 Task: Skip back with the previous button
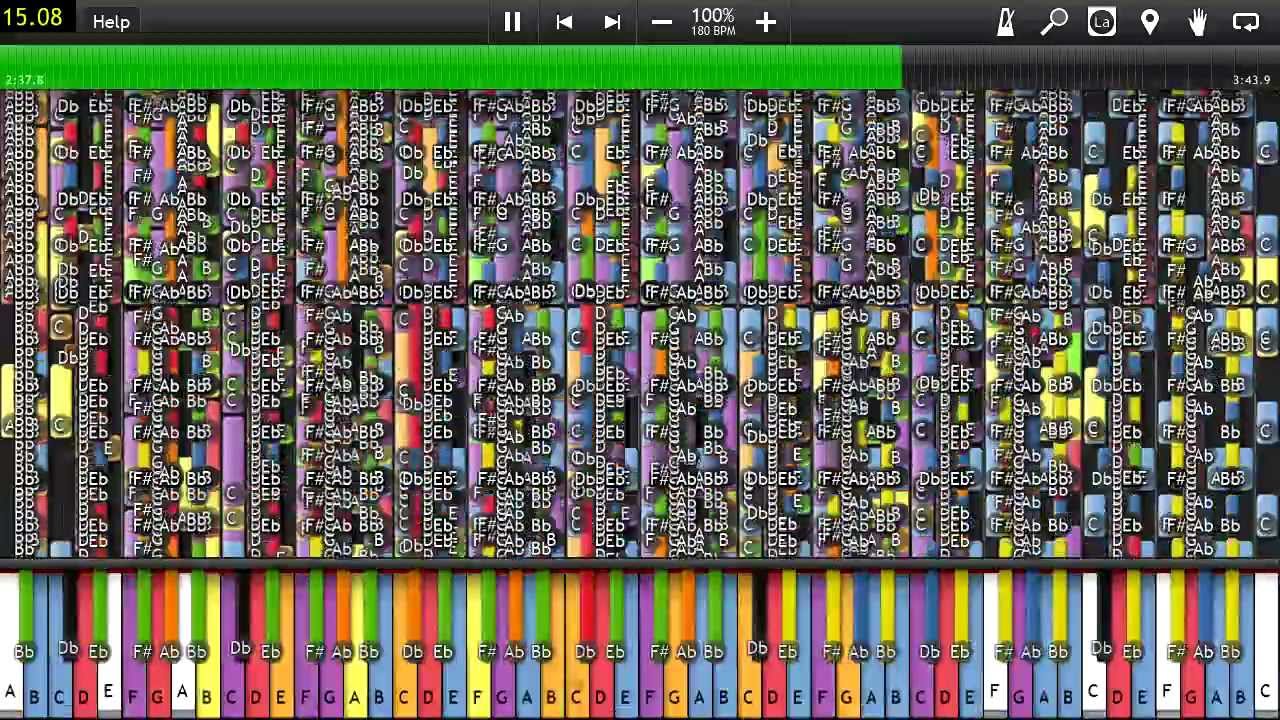(x=564, y=22)
